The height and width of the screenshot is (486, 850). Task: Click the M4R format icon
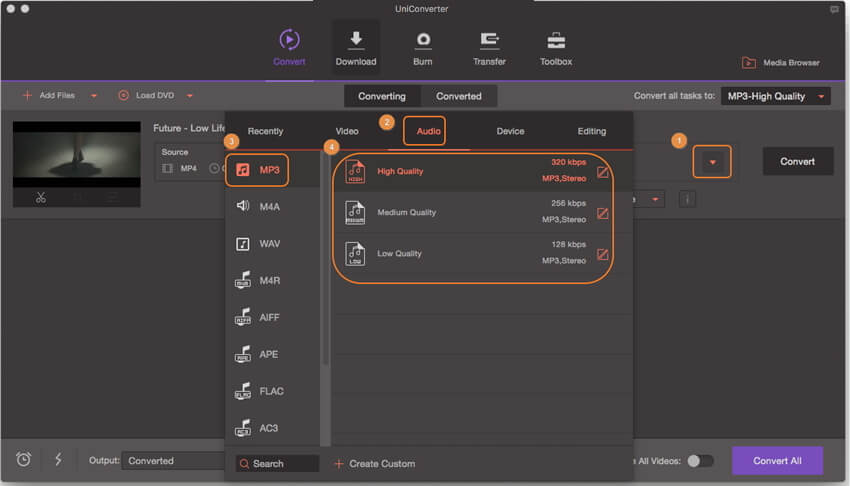242,280
